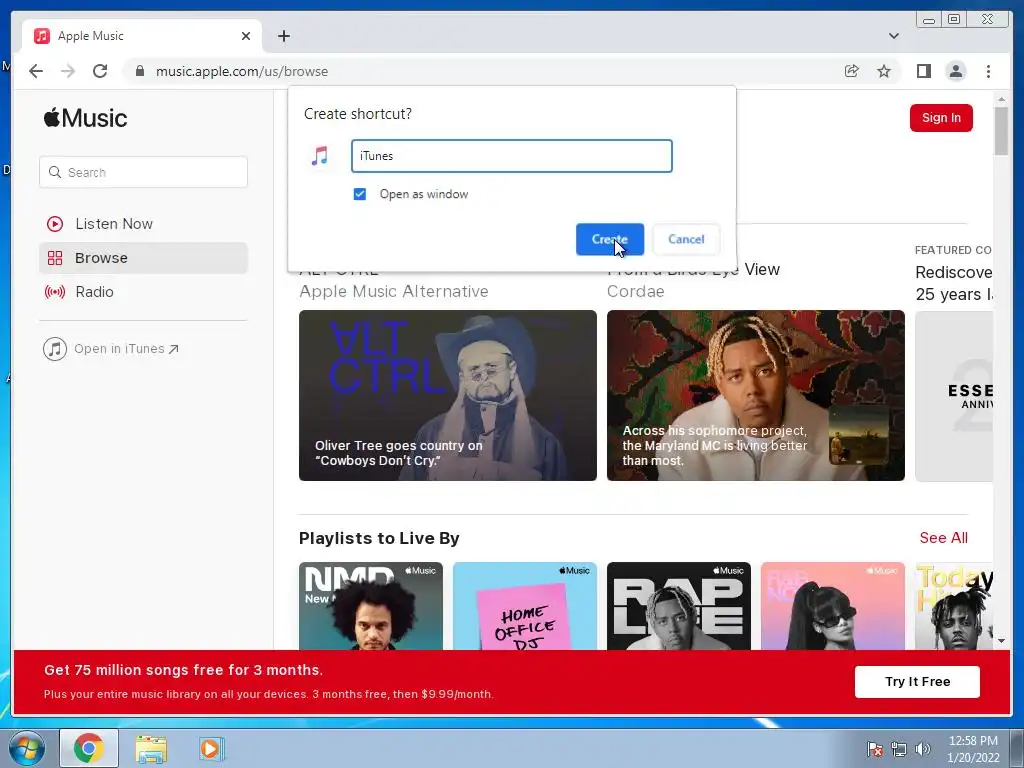Click the Chrome icon in the taskbar
Viewport: 1024px width, 768px height.
(89, 748)
